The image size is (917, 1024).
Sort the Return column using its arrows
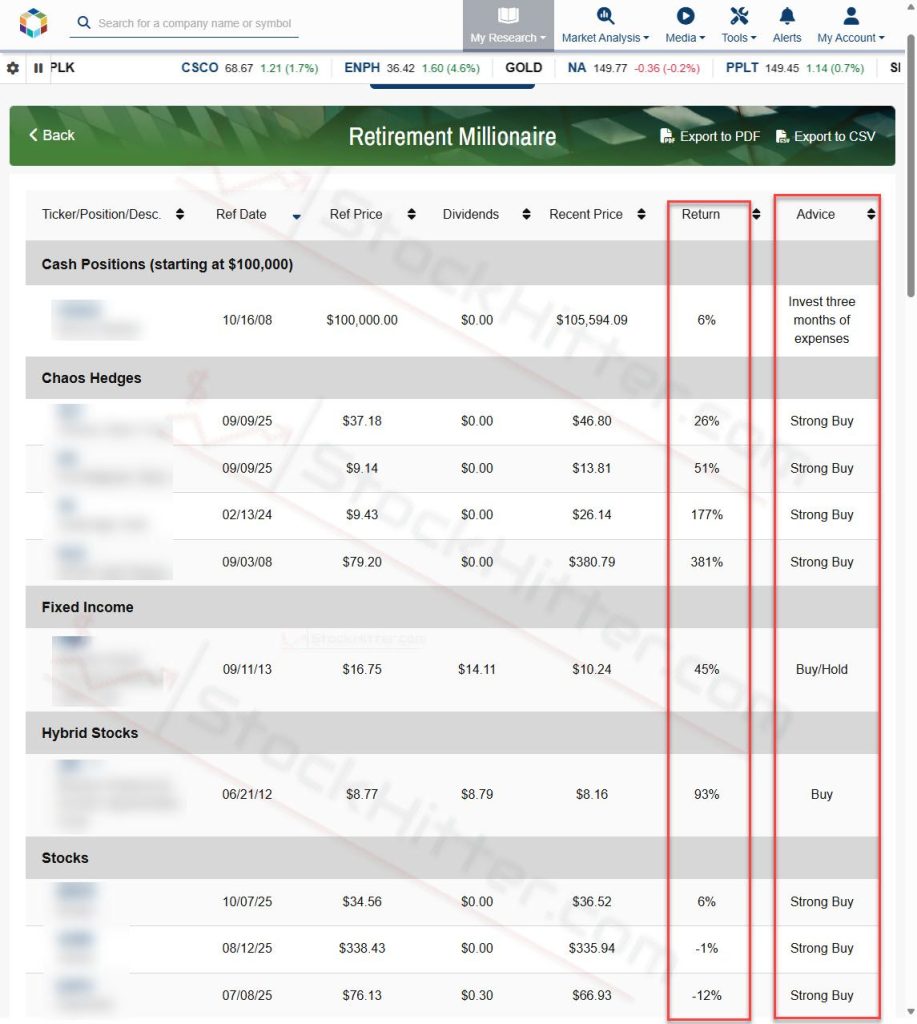click(x=756, y=214)
